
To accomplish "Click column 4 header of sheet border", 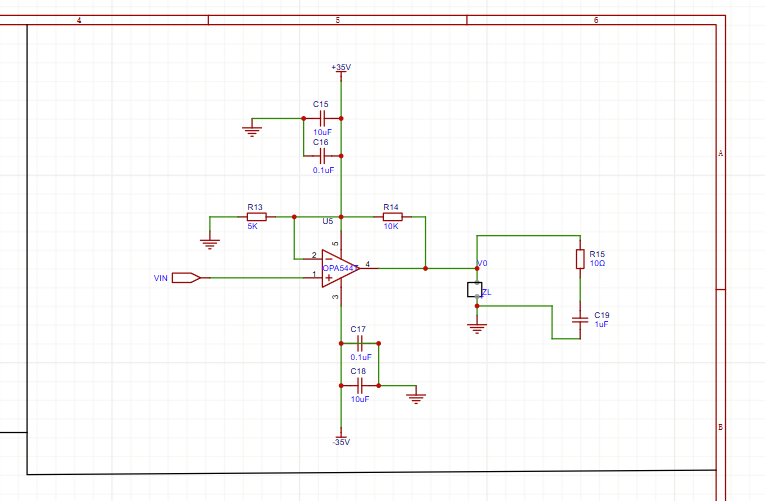I will tap(79, 20).
